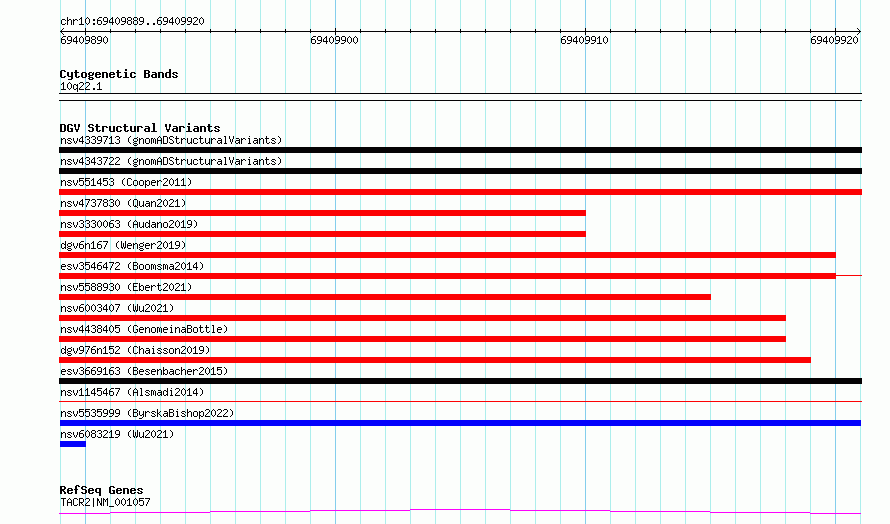890x524 pixels.
Task: Click the red bar under nsv5588930
Action: point(385,297)
